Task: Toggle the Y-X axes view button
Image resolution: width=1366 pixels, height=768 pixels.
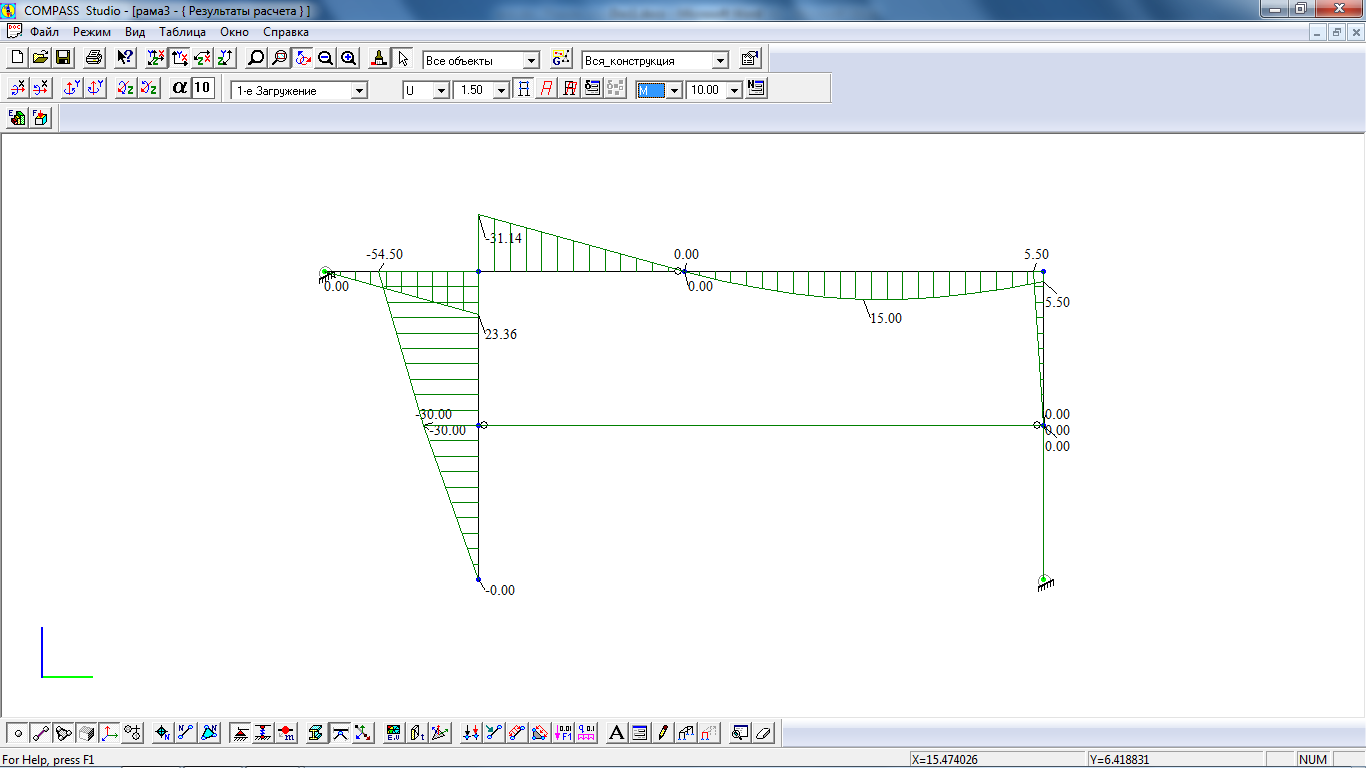Action: click(180, 58)
